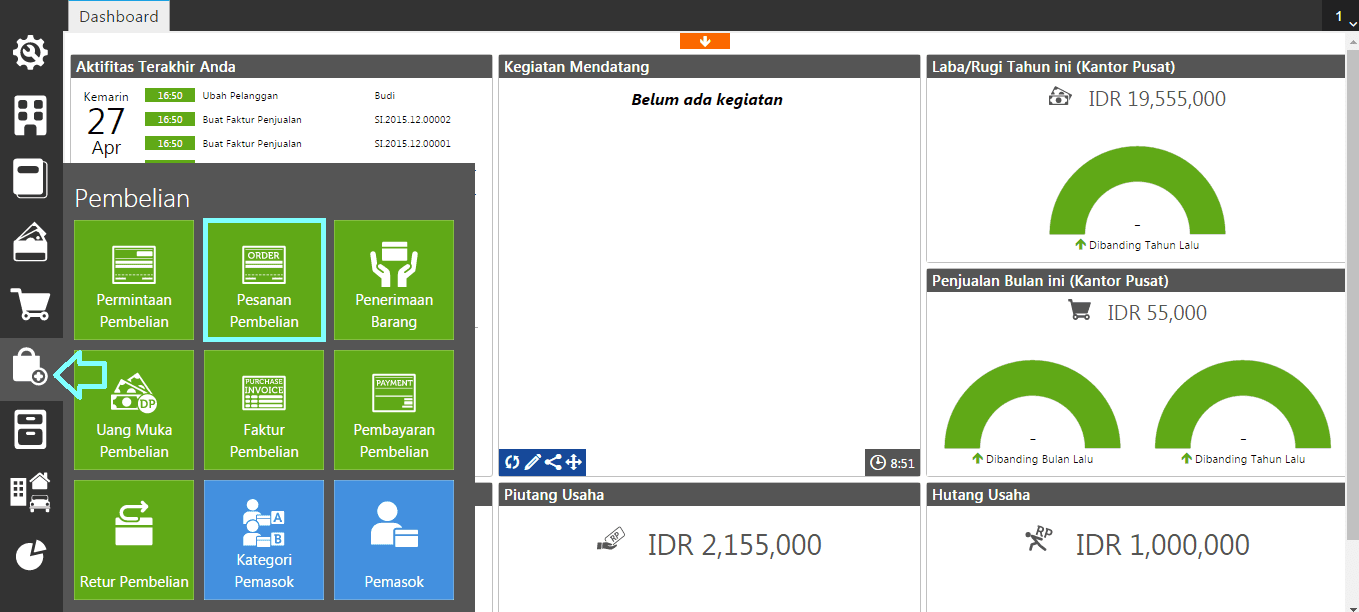
Task: Open the shopping cart sales icon in sidebar
Action: pyautogui.click(x=30, y=305)
